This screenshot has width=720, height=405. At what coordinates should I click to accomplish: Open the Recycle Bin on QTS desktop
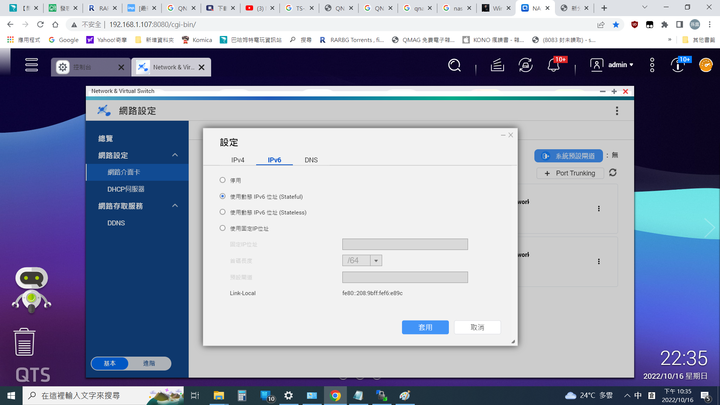point(24,342)
